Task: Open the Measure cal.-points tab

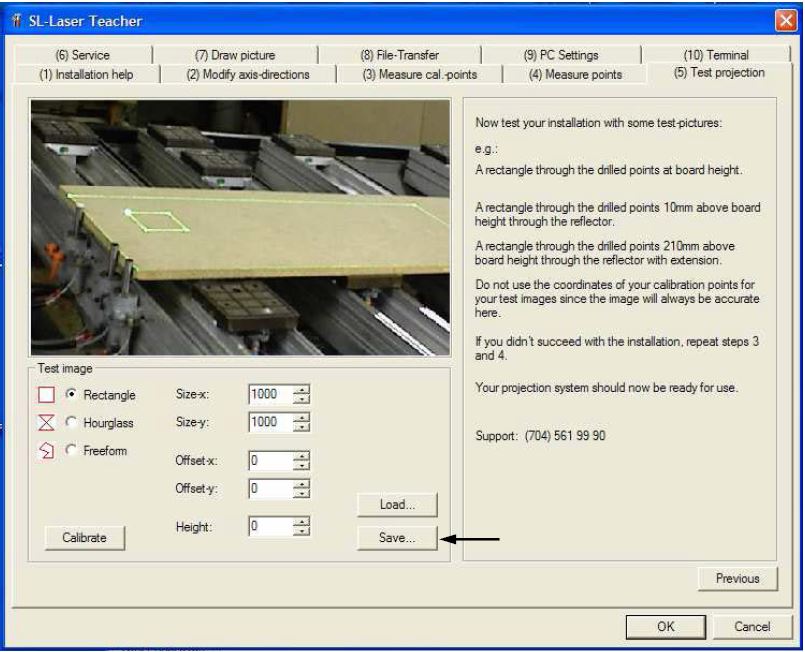Action: tap(419, 74)
